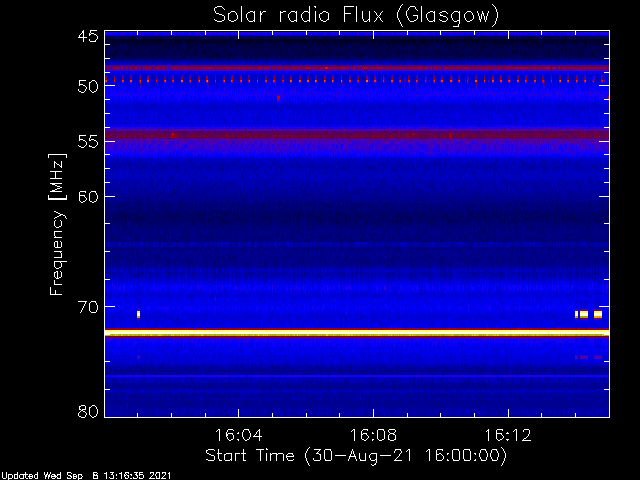640x480 pixels.
Task: Click the bright yellow band near 72 MHz
Action: (357, 333)
